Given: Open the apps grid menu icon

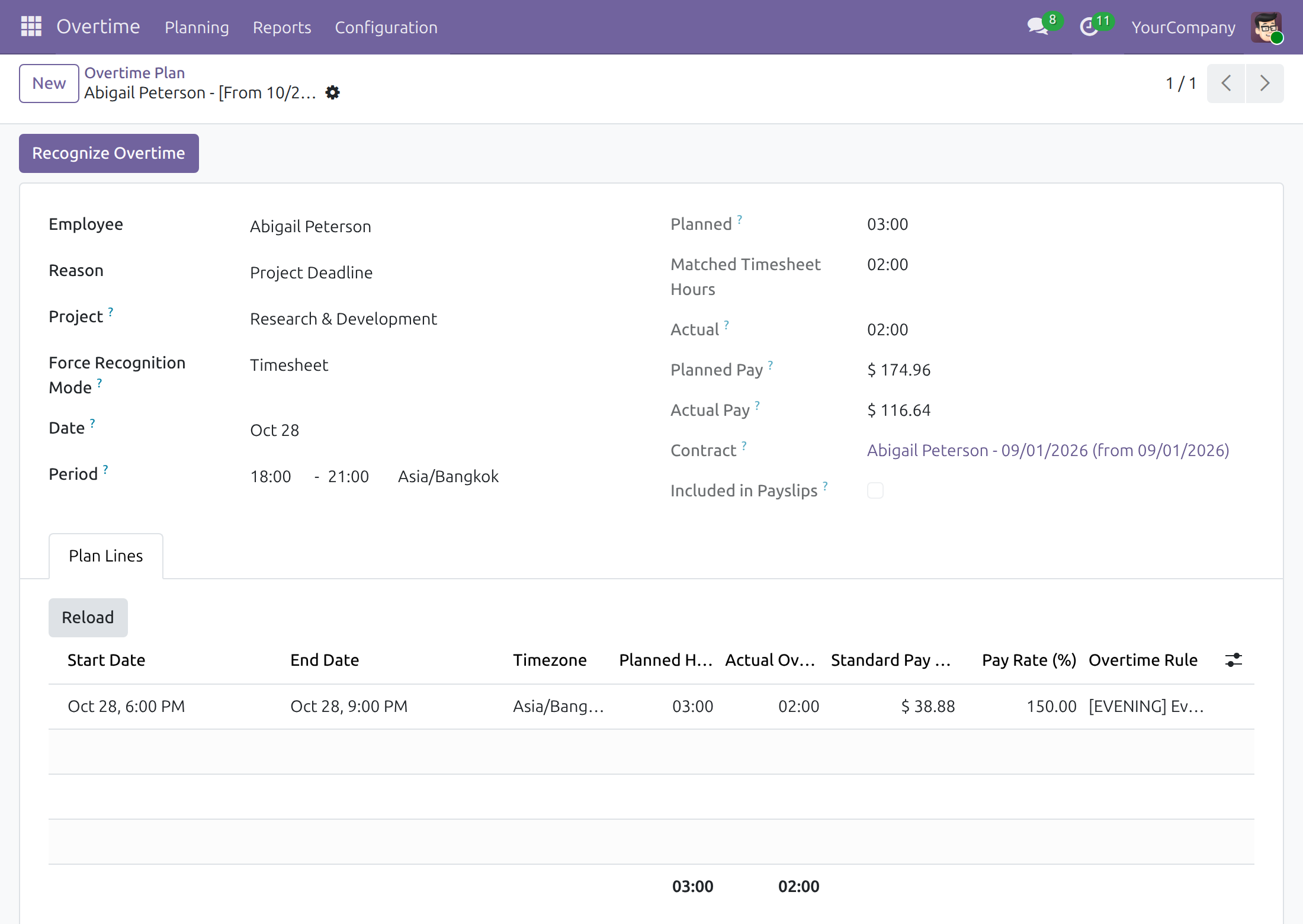Looking at the screenshot, I should coord(31,27).
